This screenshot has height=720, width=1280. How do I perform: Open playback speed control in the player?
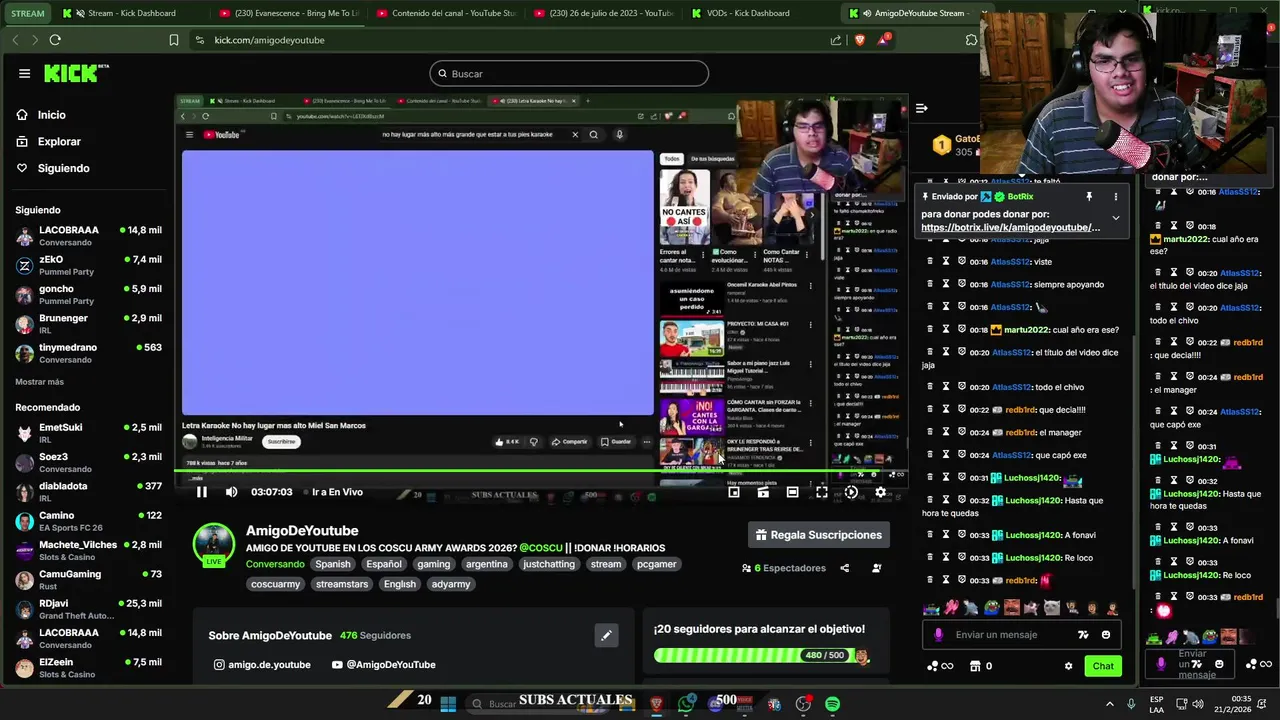coord(851,492)
